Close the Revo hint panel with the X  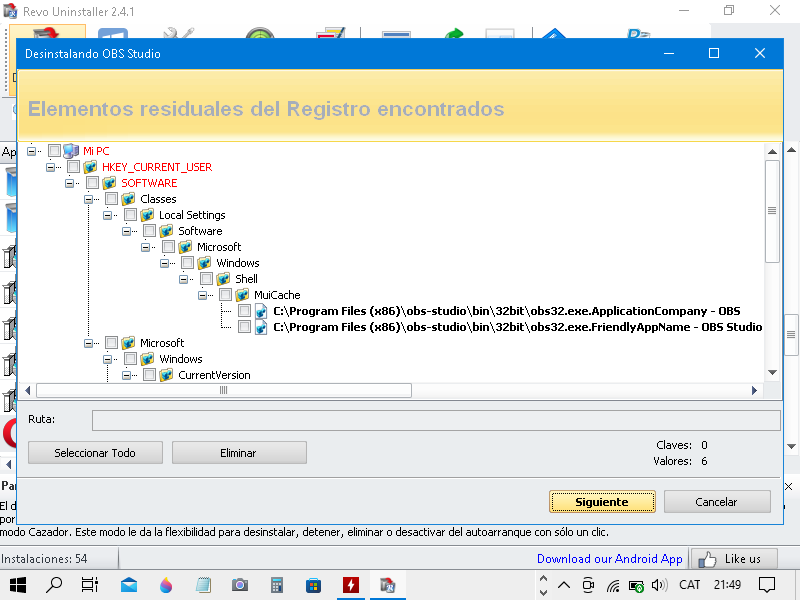tap(788, 487)
